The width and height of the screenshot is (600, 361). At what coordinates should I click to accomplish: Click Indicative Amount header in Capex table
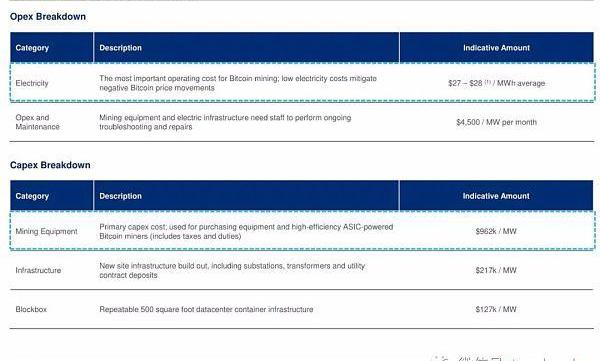point(496,196)
